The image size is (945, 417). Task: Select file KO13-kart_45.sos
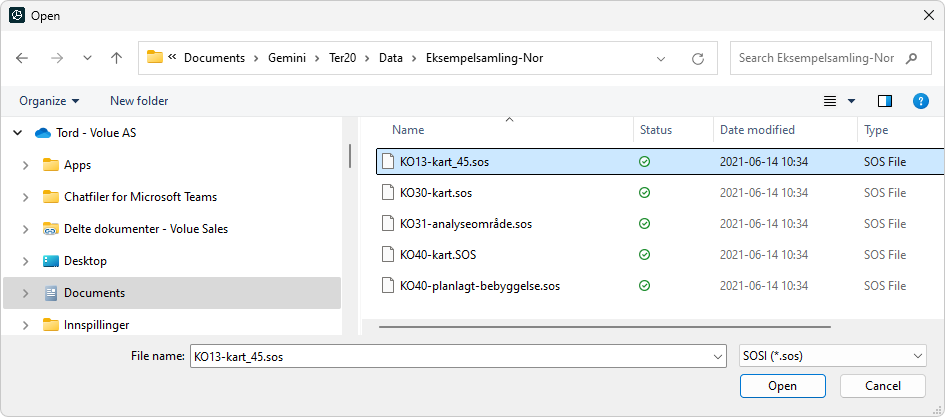pos(660,162)
